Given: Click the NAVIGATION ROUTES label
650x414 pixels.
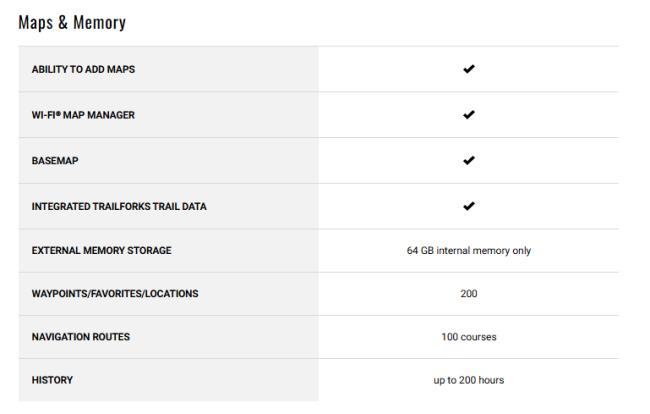Looking at the screenshot, I should coord(81,337).
